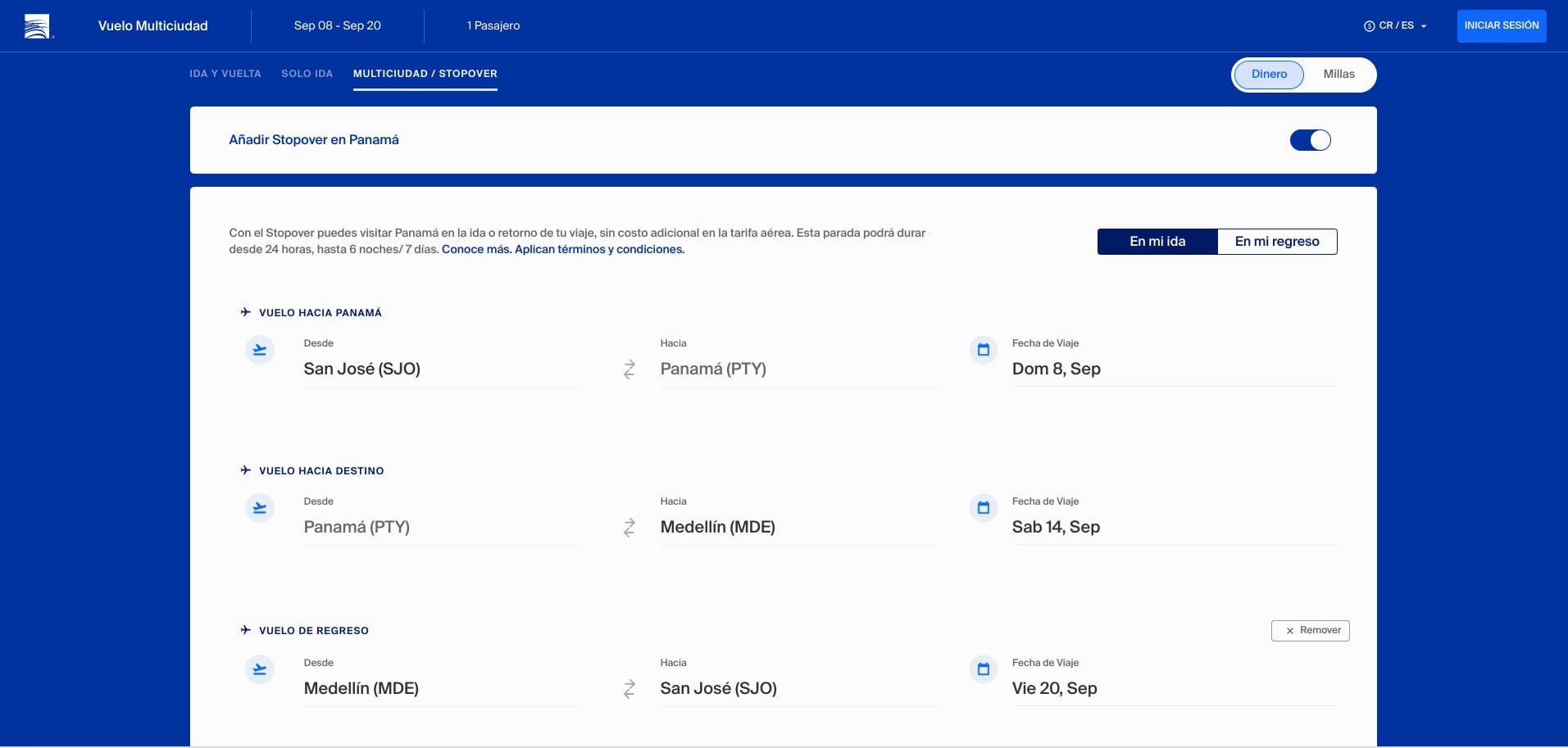The image size is (1568, 748).
Task: Swap San José and Panamá airports
Action: click(x=629, y=369)
